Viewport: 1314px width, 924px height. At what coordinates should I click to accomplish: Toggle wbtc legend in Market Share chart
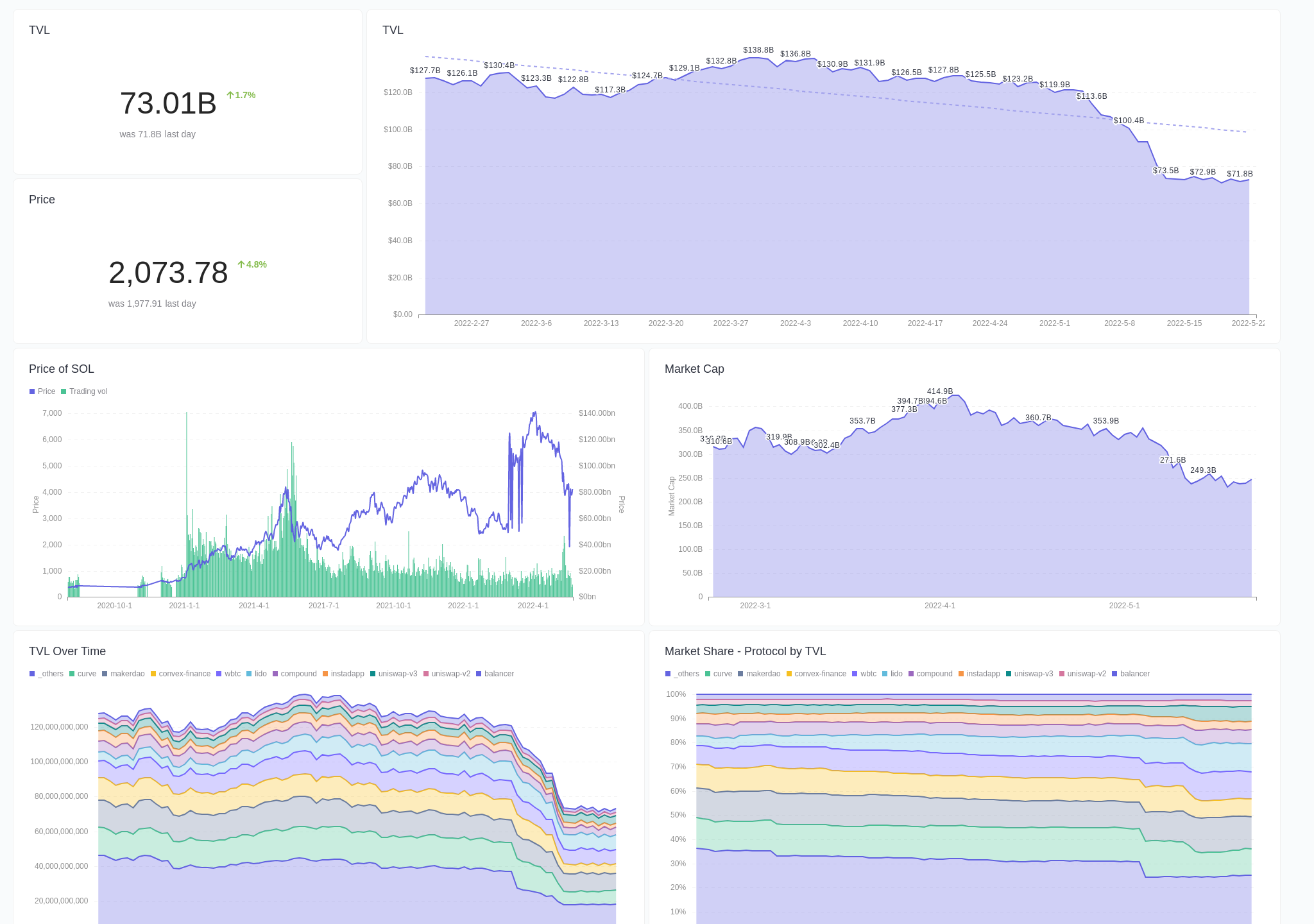864,674
